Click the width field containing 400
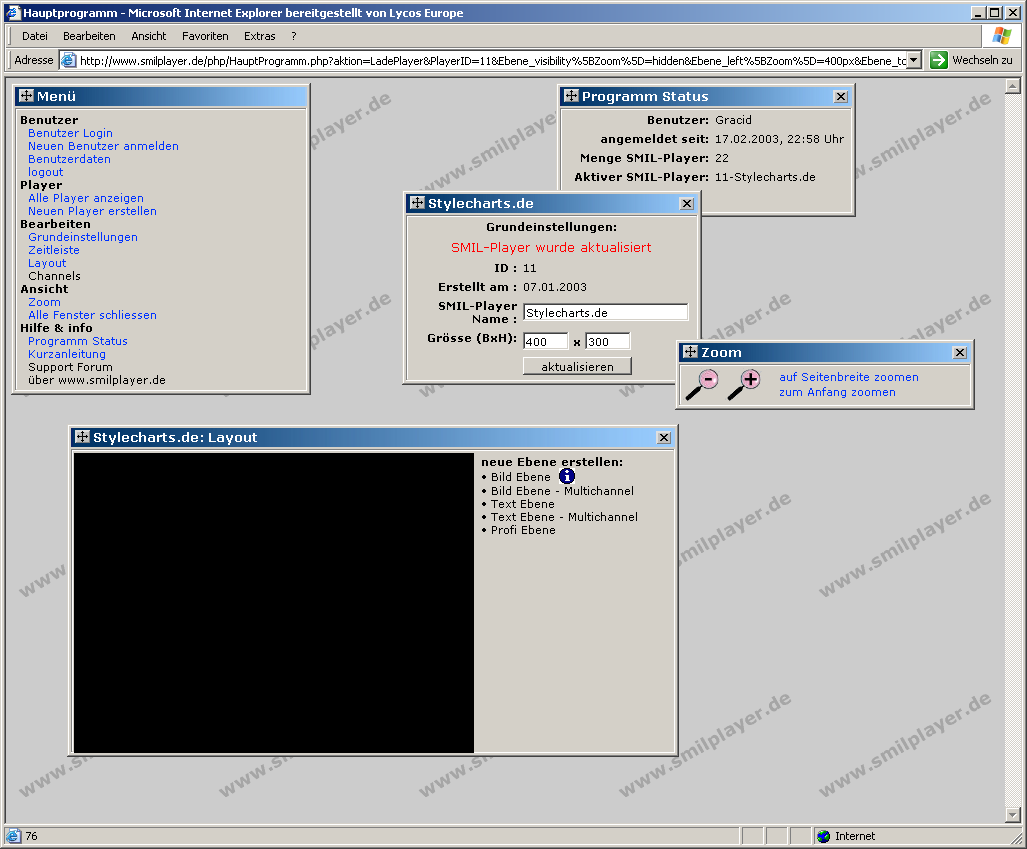Screen dimensions: 1027x849 pos(545,342)
